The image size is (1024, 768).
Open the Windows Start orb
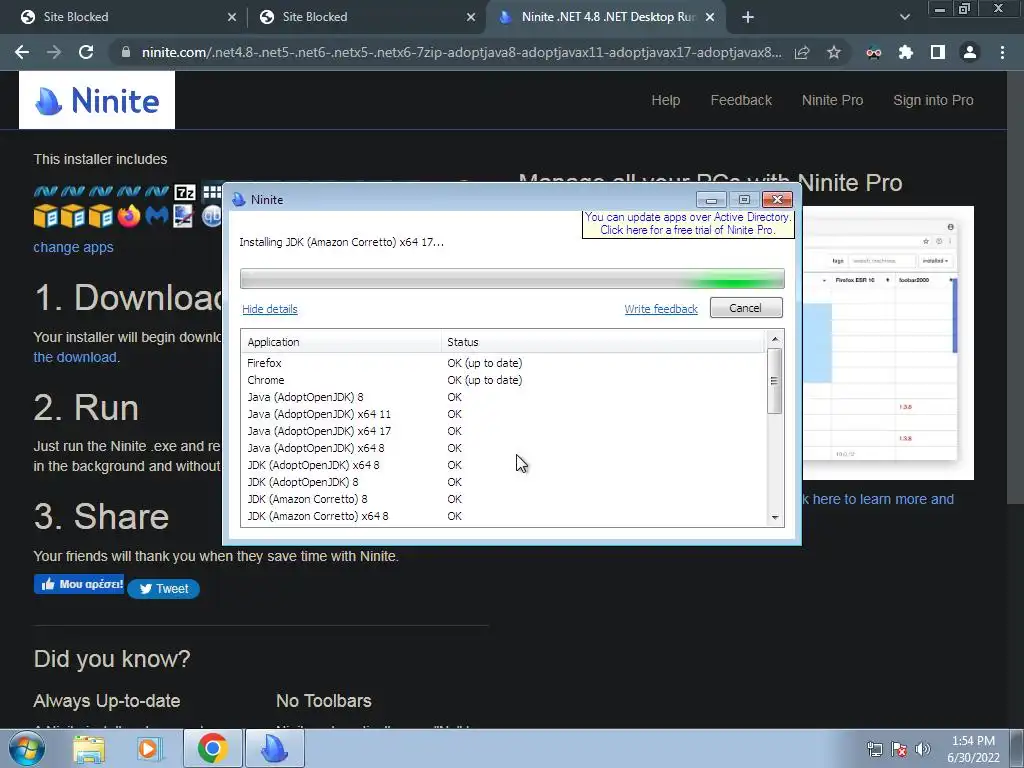pos(27,748)
